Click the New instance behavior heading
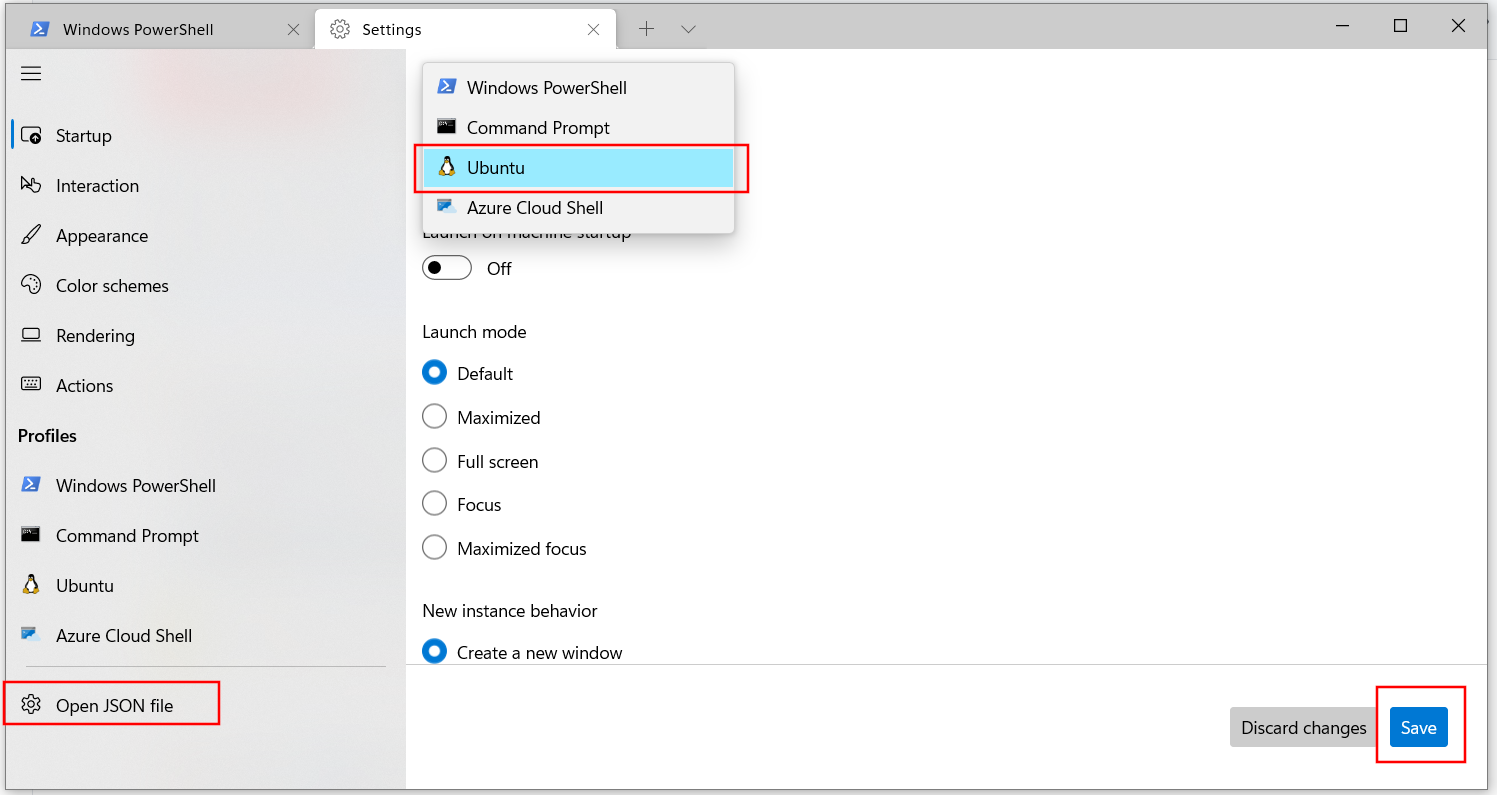This screenshot has height=795, width=1497. point(510,610)
